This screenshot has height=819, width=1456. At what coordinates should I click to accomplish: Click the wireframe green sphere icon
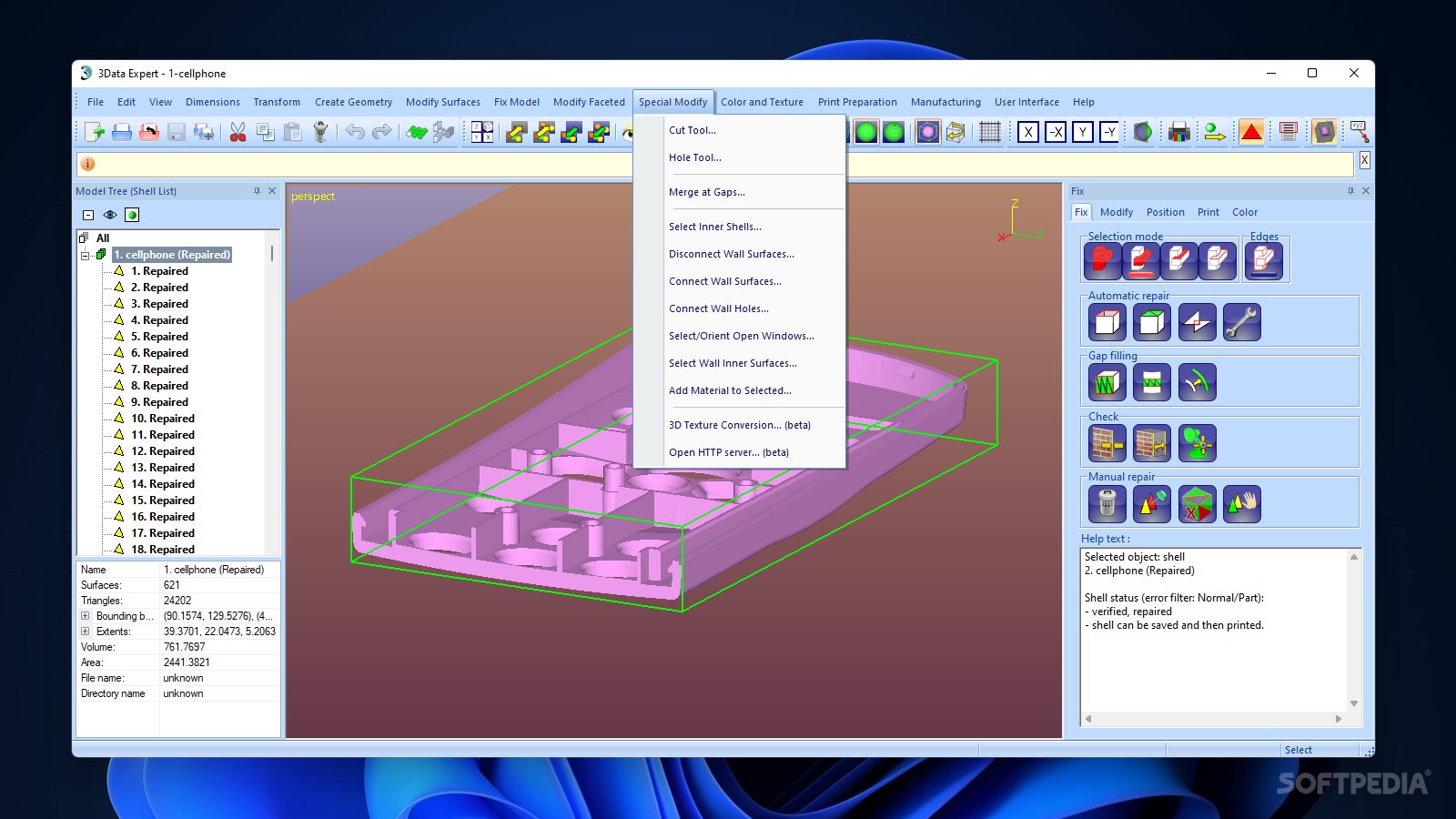(894, 133)
